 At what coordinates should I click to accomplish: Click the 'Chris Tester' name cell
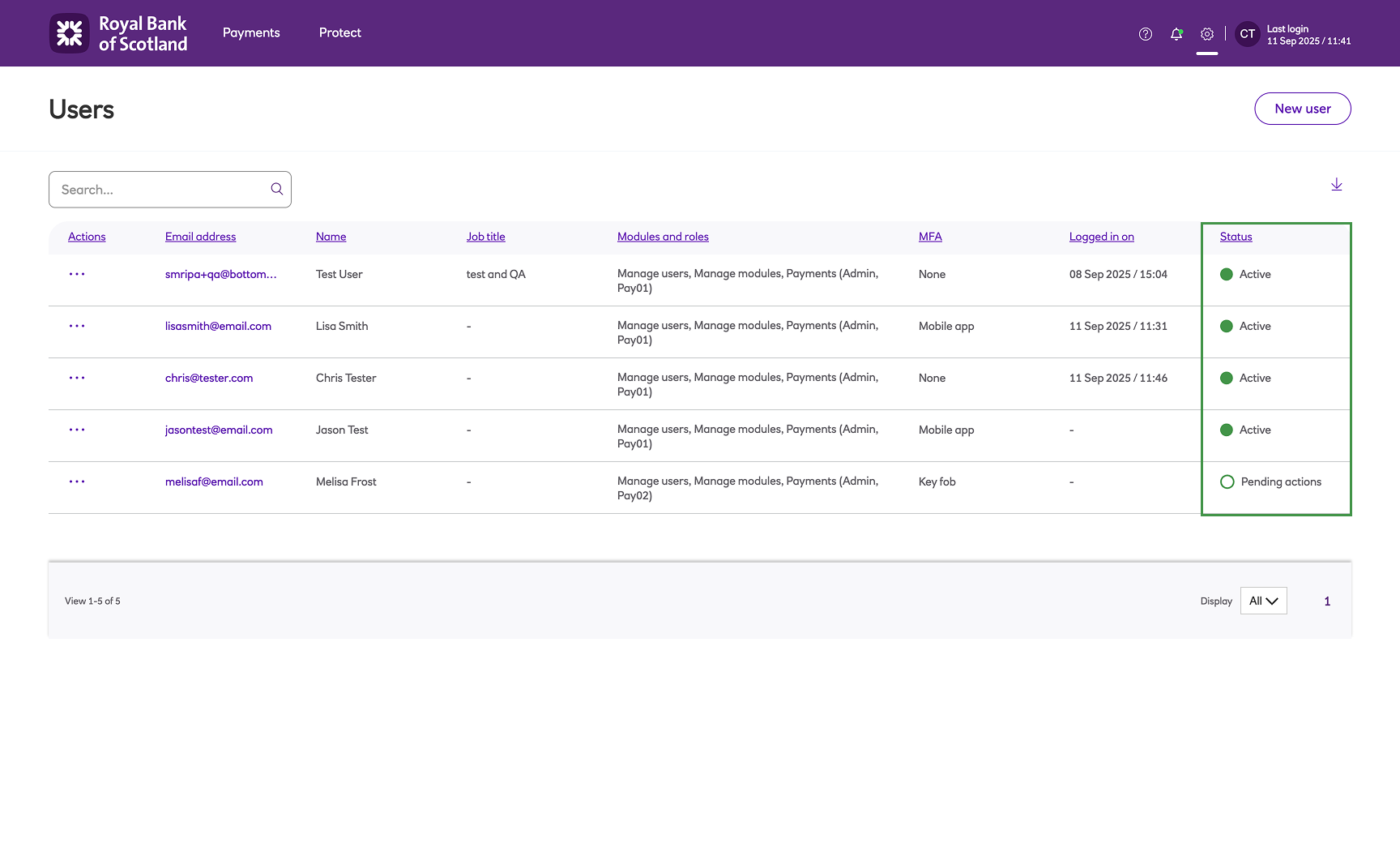tap(346, 378)
